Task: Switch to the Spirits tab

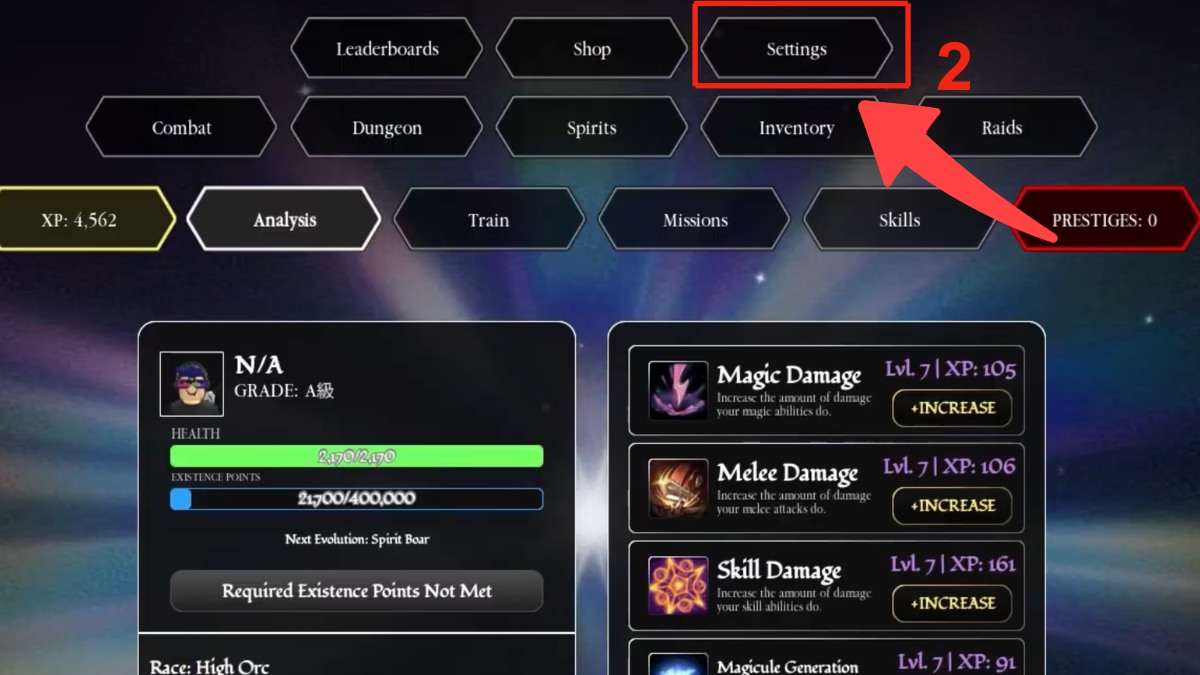Action: click(591, 128)
